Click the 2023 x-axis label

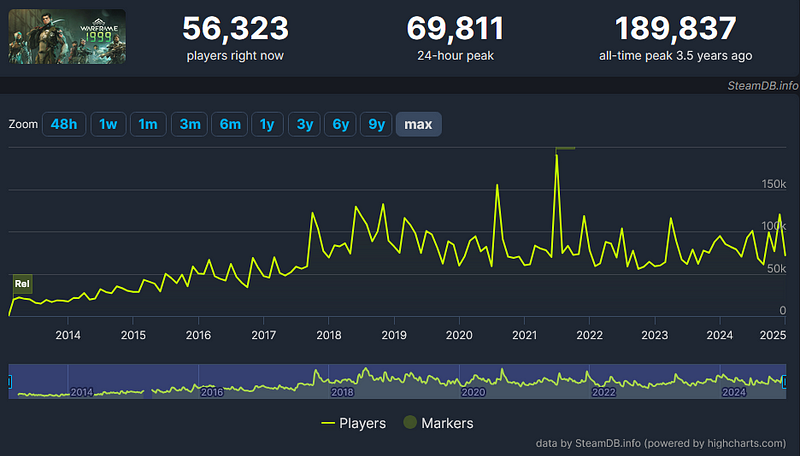[655, 335]
